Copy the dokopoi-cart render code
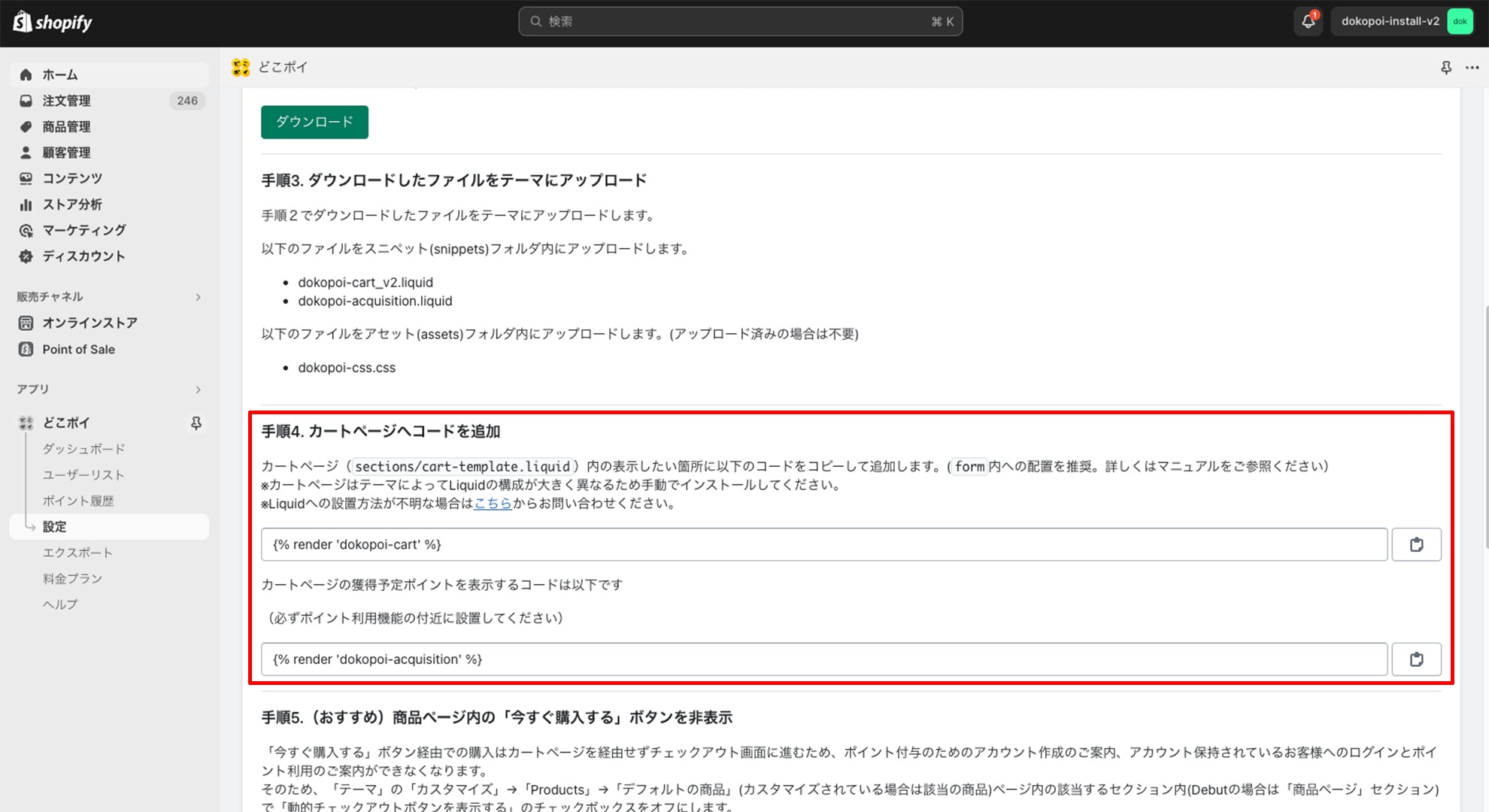This screenshot has width=1489, height=812. (1416, 544)
